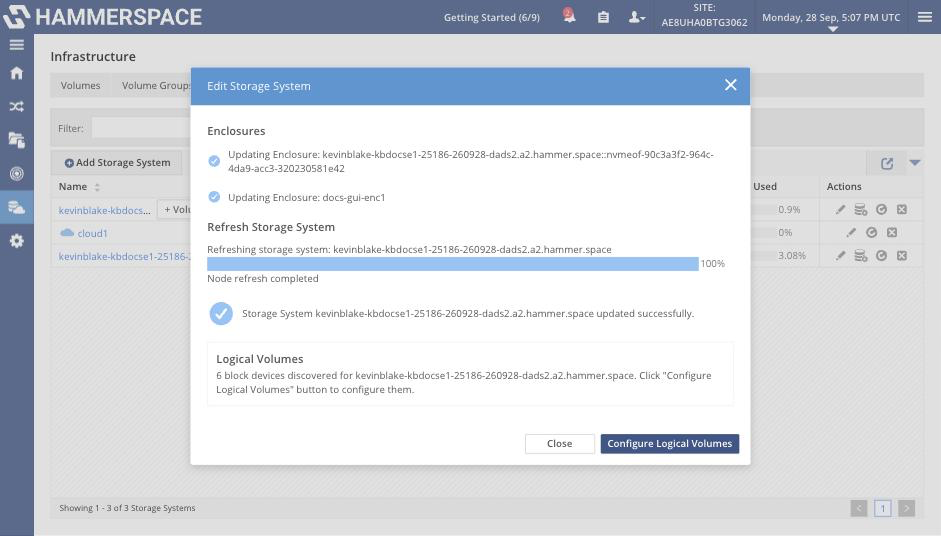Image resolution: width=941 pixels, height=536 pixels.
Task: Click the large success checkmark icon
Action: coord(221,313)
